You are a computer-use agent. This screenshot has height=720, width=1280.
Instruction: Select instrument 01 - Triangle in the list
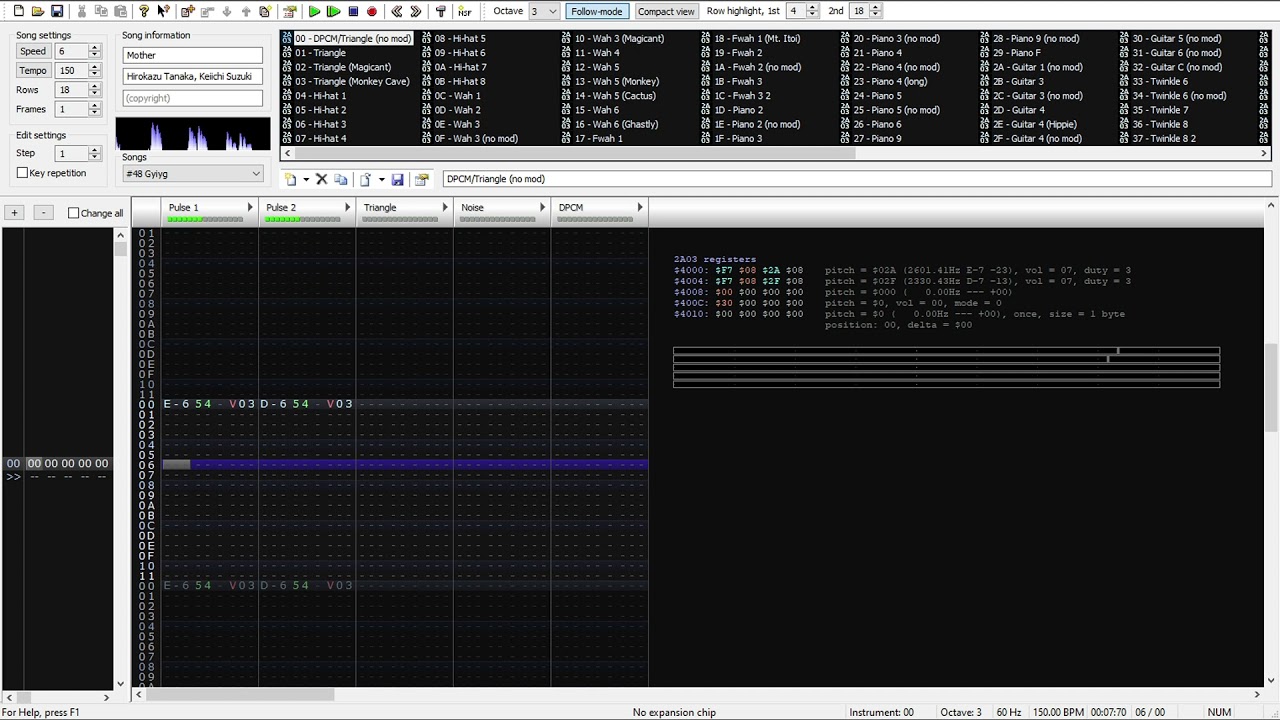pyautogui.click(x=320, y=53)
